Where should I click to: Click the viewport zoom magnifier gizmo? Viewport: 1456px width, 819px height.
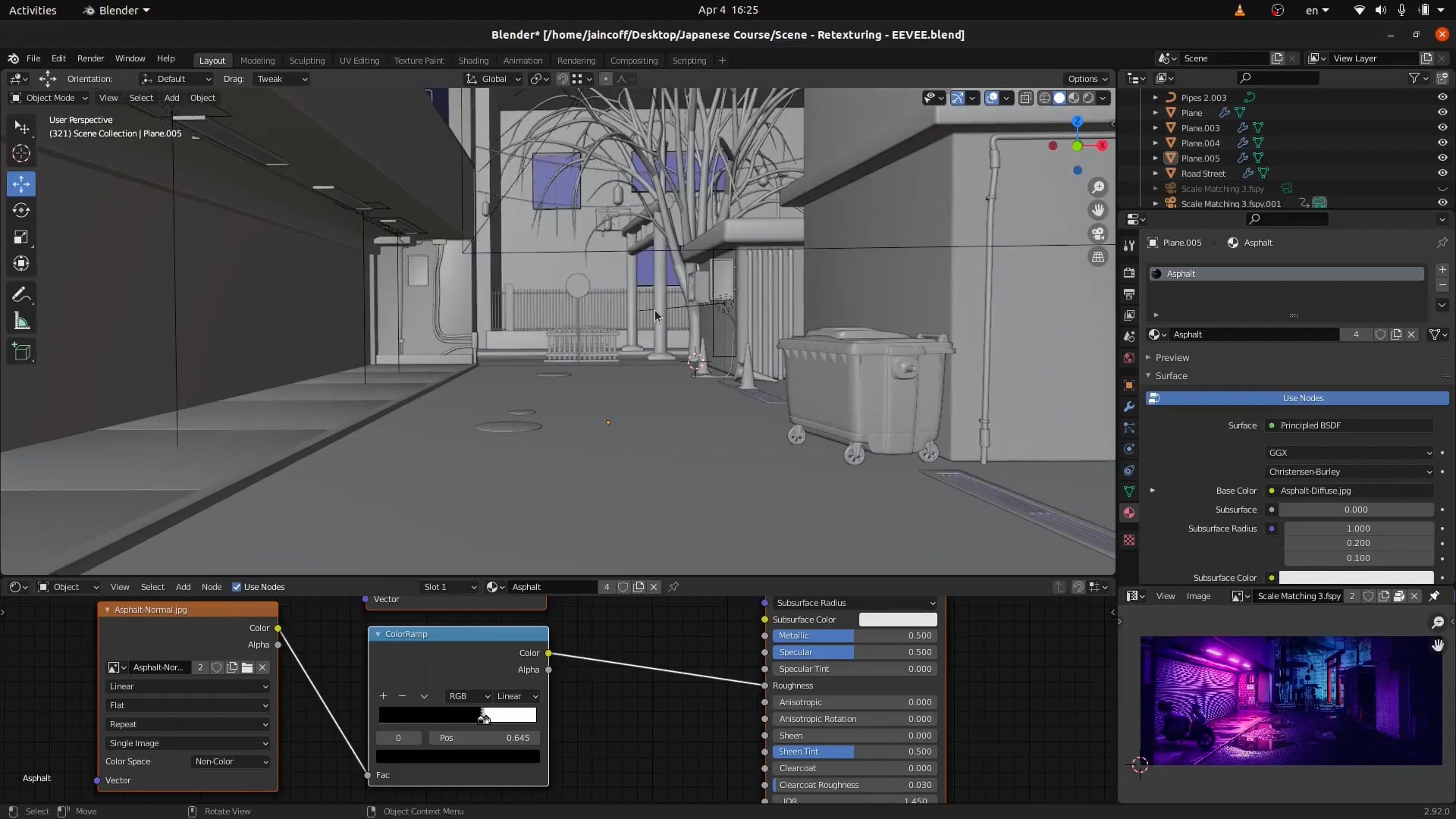[1098, 187]
